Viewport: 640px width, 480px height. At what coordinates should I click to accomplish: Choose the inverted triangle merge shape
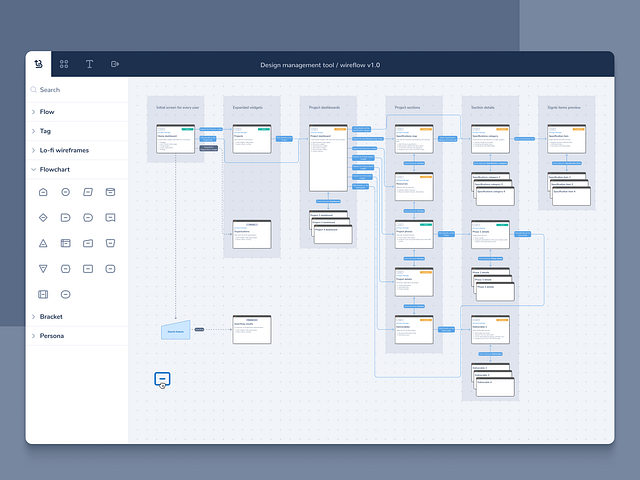click(x=43, y=269)
